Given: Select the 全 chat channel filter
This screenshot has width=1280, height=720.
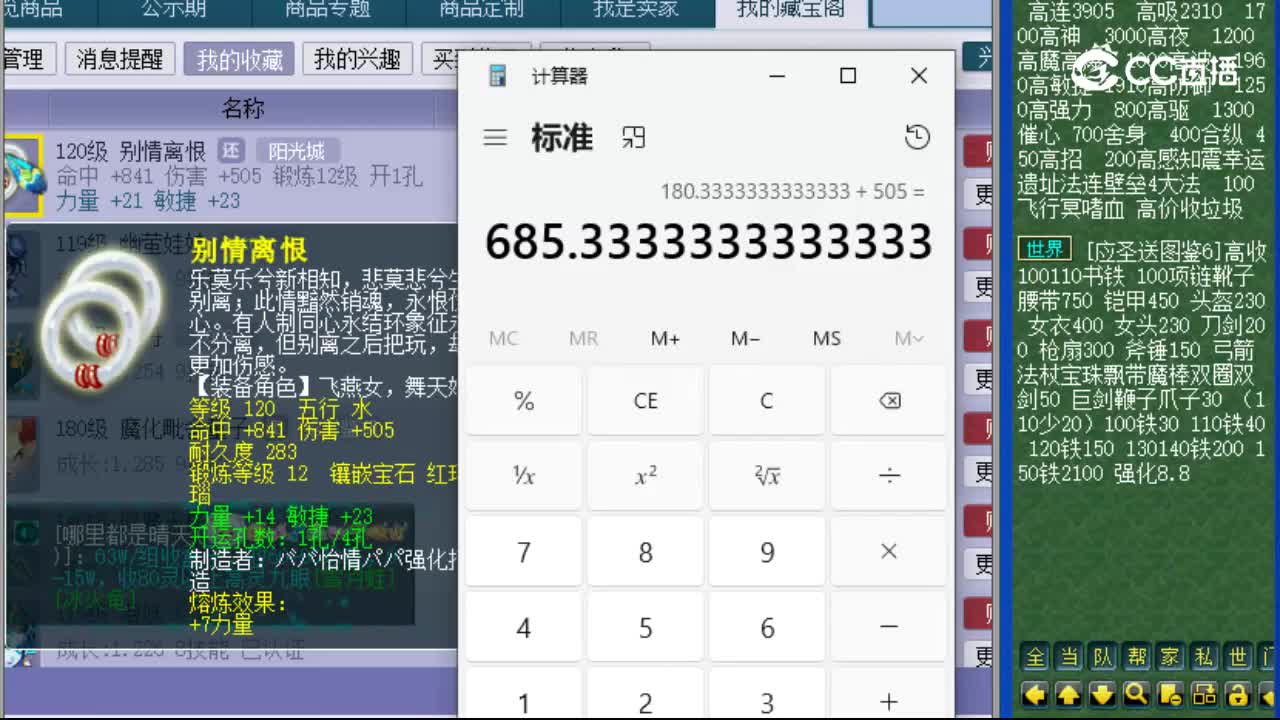Looking at the screenshot, I should point(1035,656).
